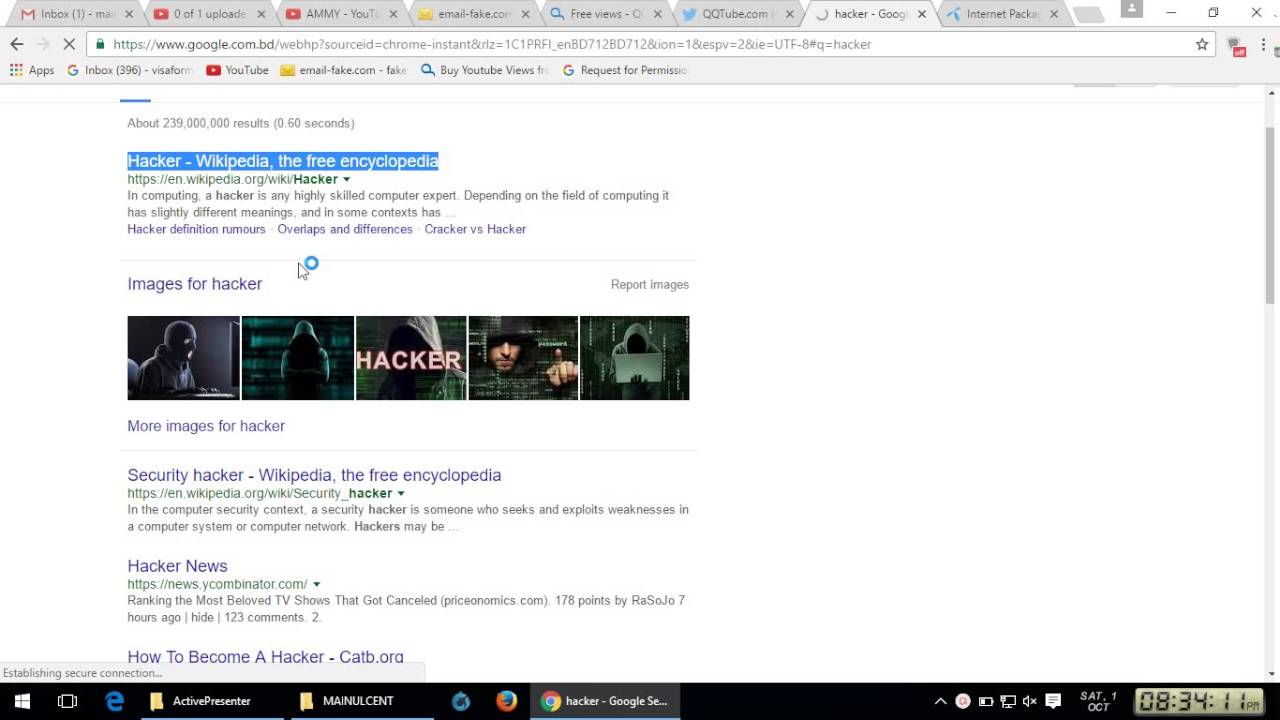Image resolution: width=1280 pixels, height=720 pixels.
Task: Open the 'Buy Youtube Views' bookmark
Action: 485,70
